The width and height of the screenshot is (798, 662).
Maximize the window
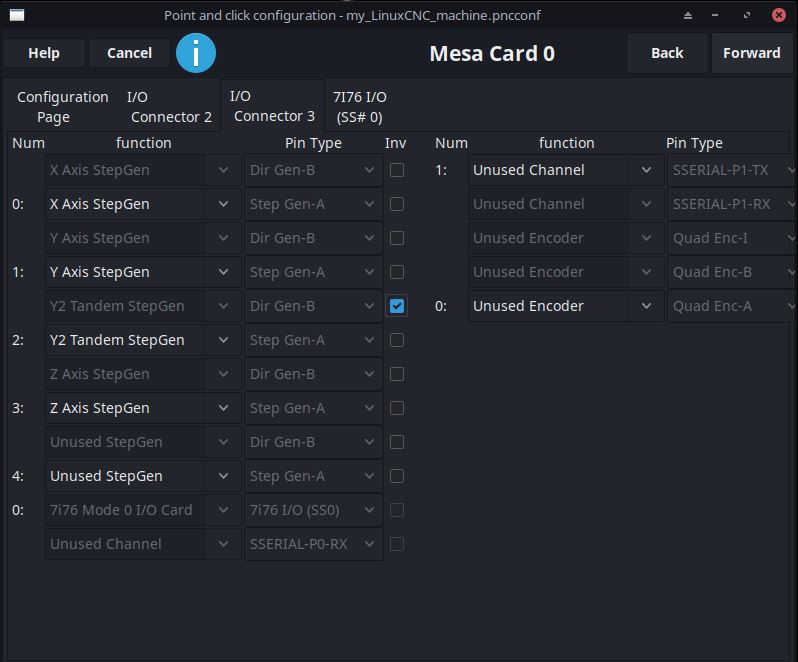click(x=747, y=15)
